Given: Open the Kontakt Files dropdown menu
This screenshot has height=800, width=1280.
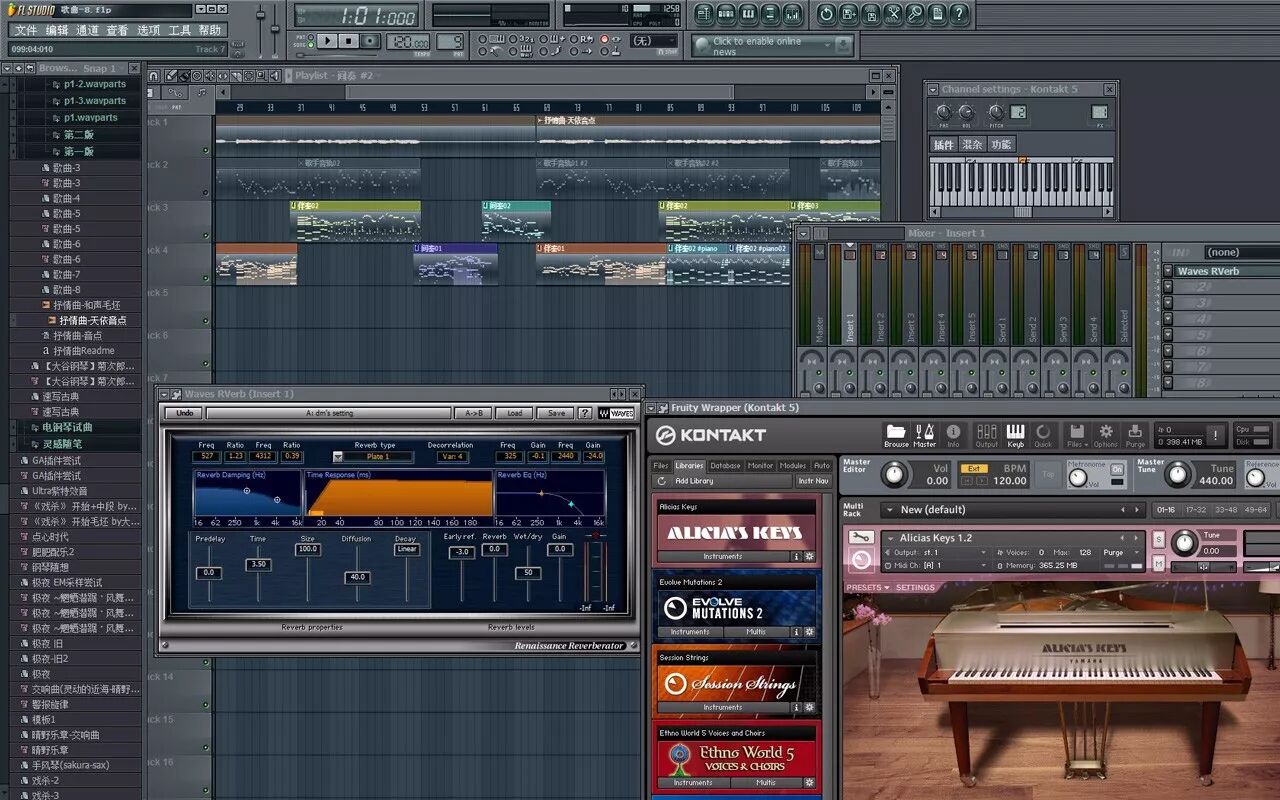Looking at the screenshot, I should pos(1077,434).
